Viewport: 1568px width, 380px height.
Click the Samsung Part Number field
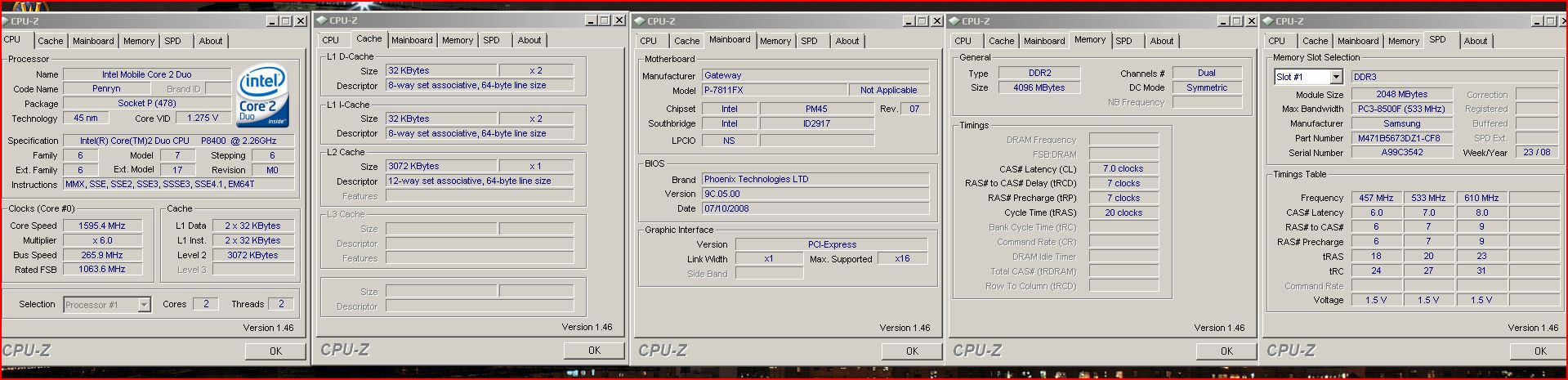1401,138
